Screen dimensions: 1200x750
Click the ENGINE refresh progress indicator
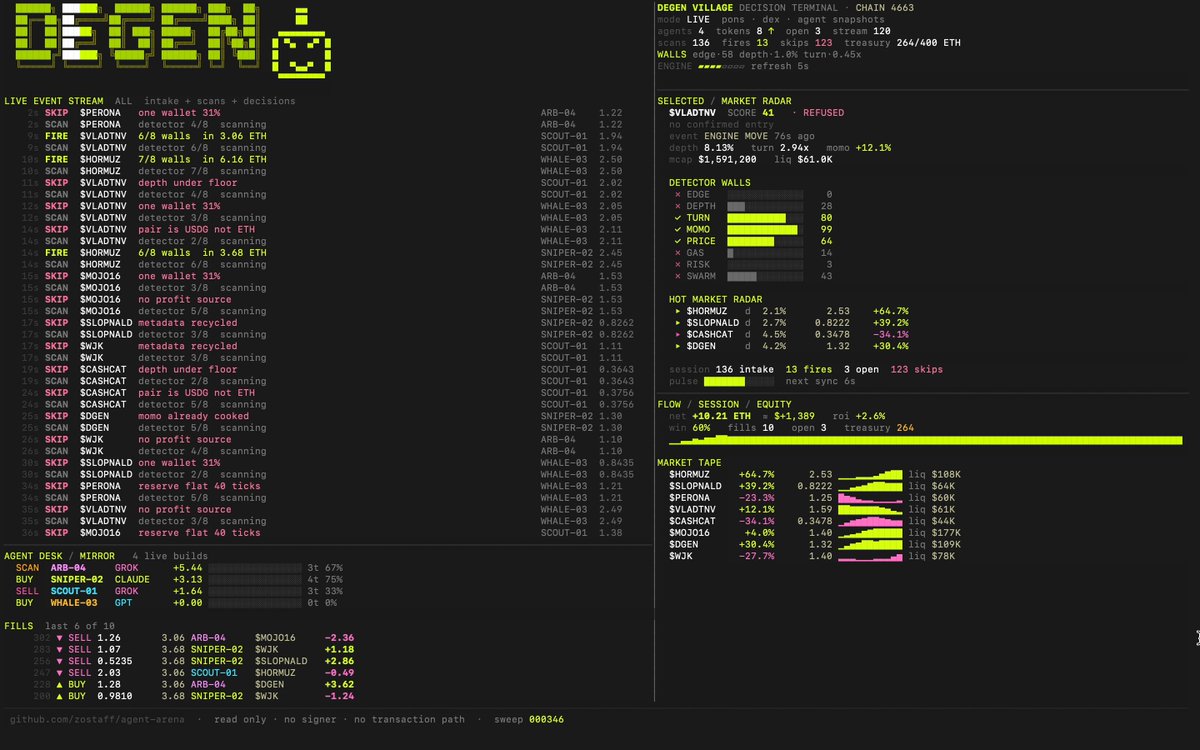tap(719, 66)
